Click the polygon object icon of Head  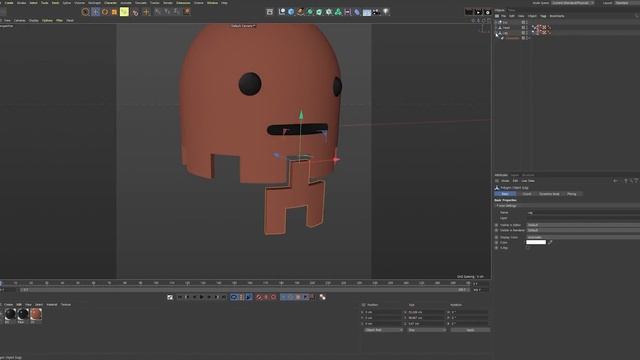500,27
